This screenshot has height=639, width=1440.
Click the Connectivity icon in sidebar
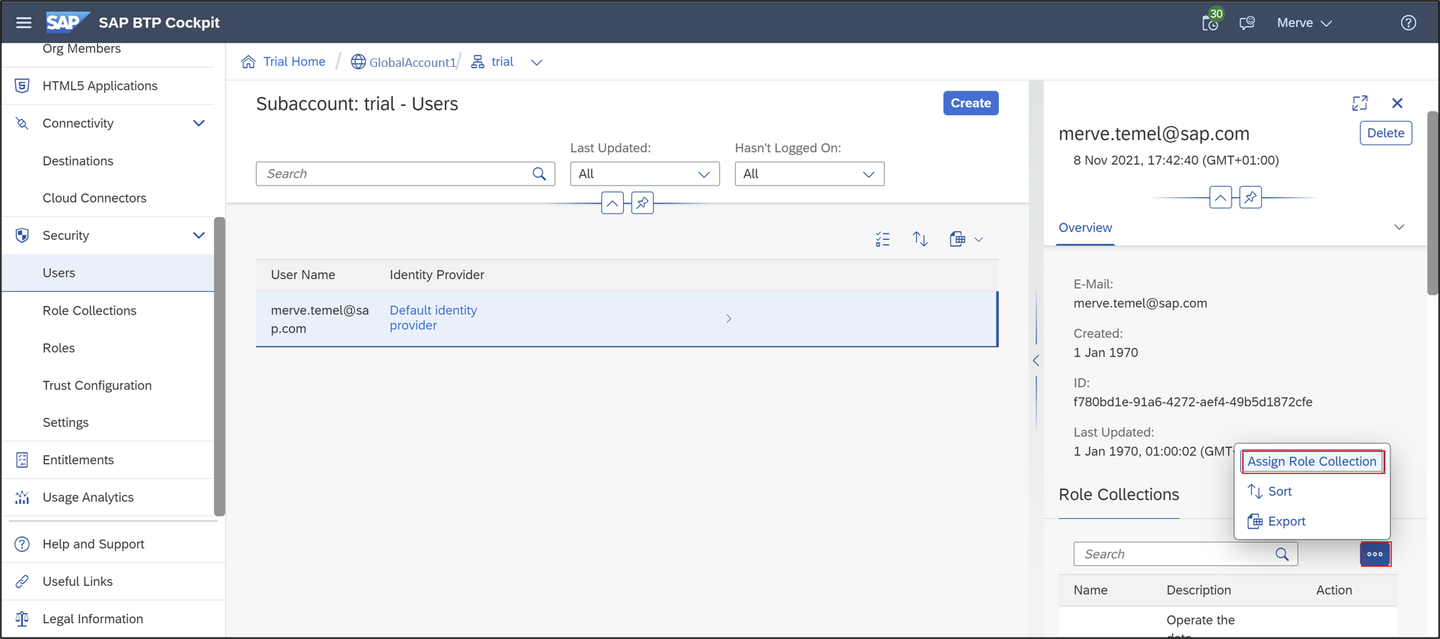coord(22,123)
